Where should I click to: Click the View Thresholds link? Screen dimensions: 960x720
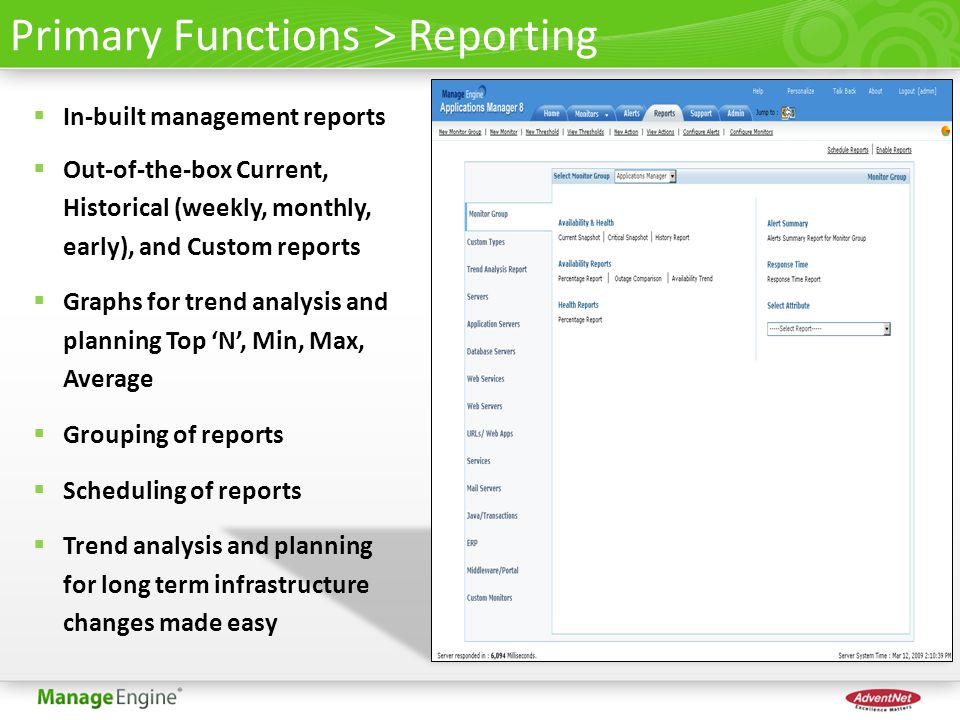pos(585,132)
